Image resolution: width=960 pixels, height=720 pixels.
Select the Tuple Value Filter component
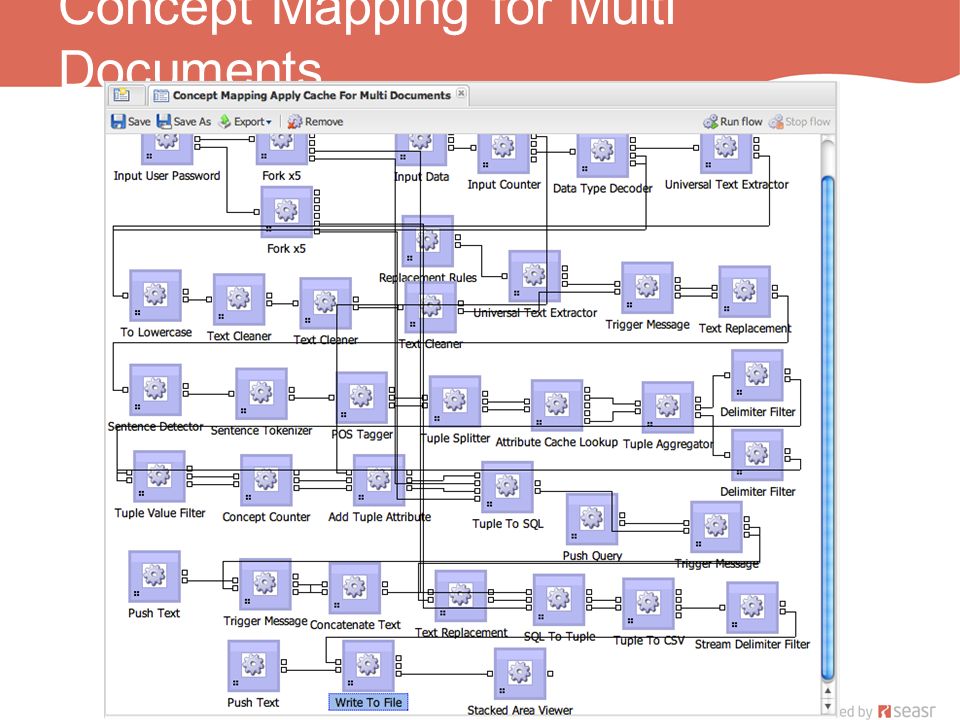point(159,476)
